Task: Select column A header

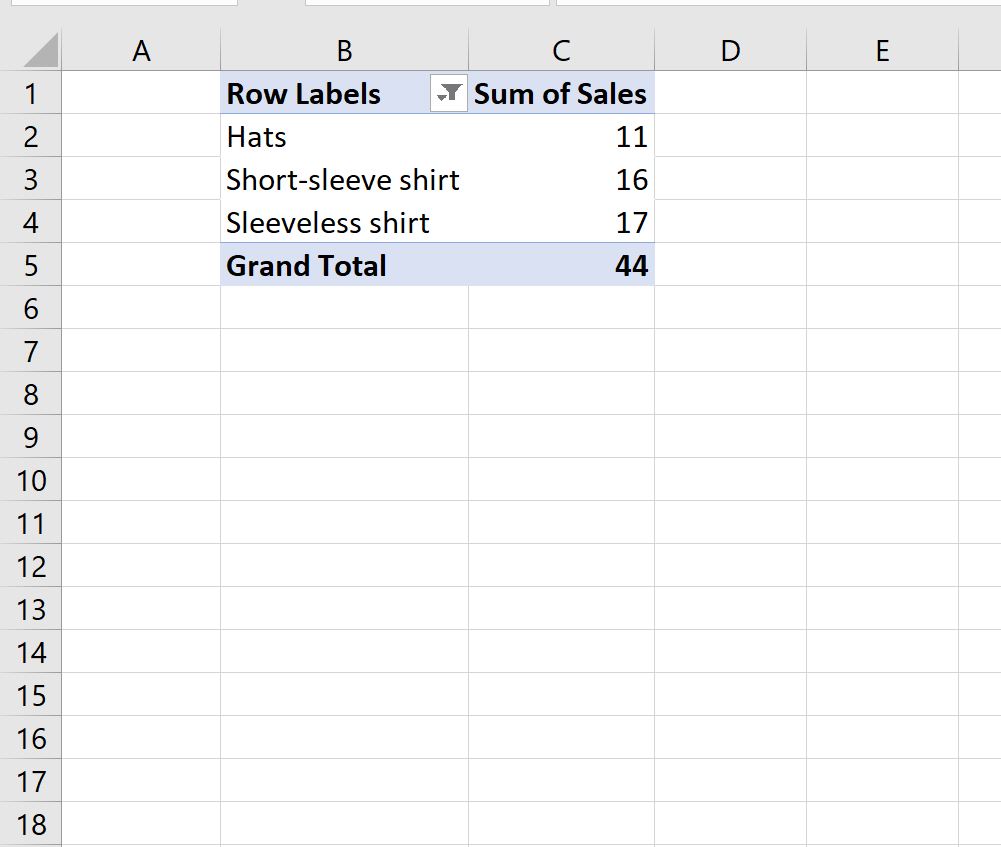Action: pyautogui.click(x=141, y=51)
